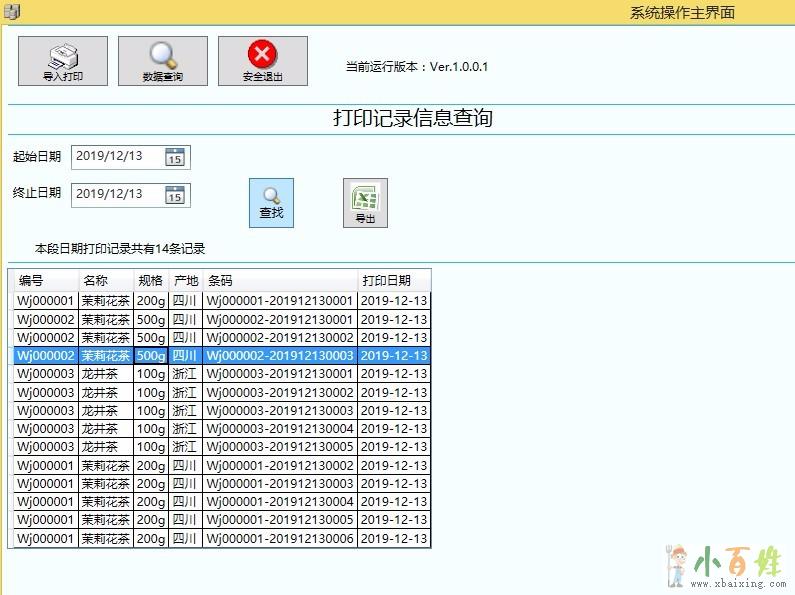Viewport: 795px width, 595px height.
Task: Click the application icon in title bar
Action: click(12, 12)
